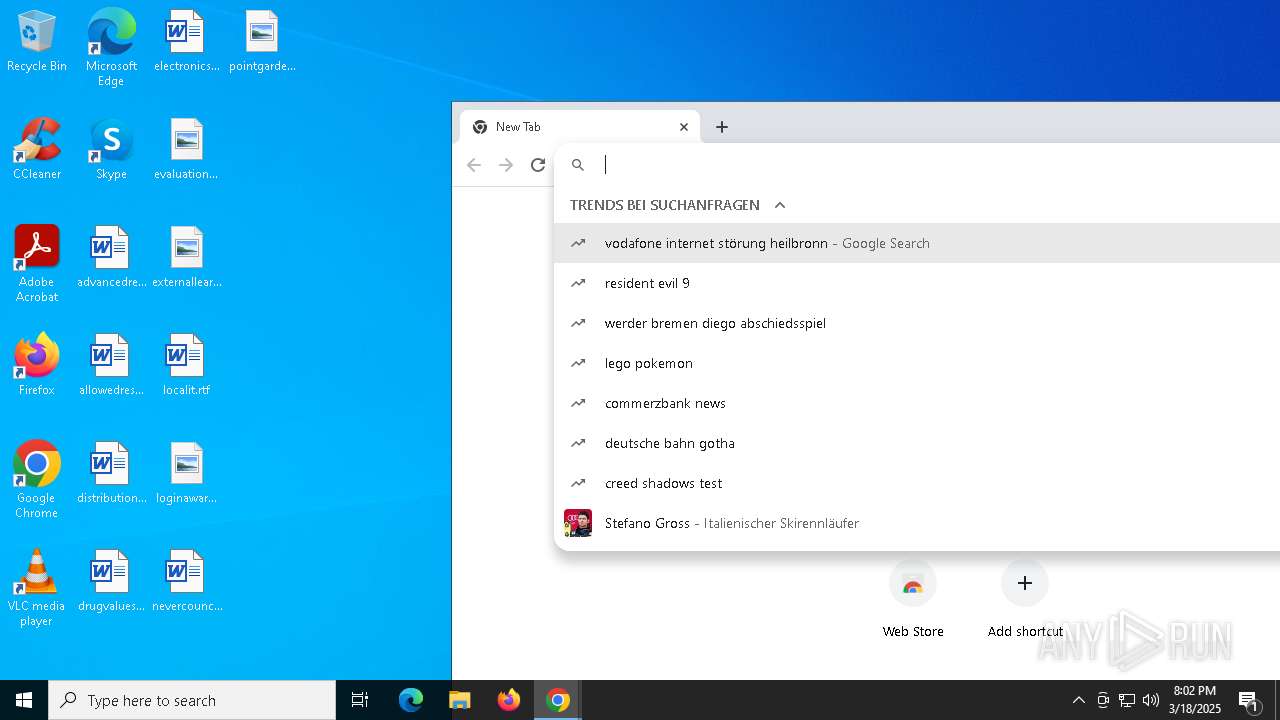
Task: Select the evaluation image file icon
Action: tap(186, 149)
